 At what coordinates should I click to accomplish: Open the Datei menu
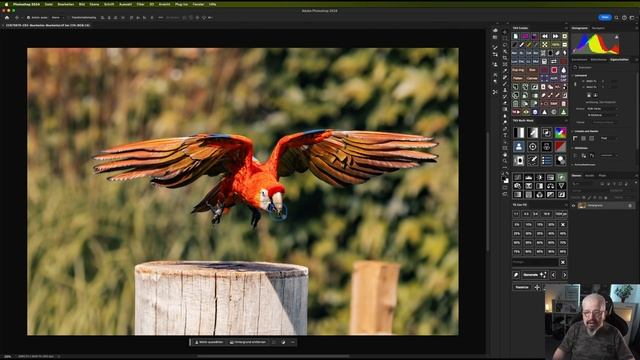pos(49,4)
